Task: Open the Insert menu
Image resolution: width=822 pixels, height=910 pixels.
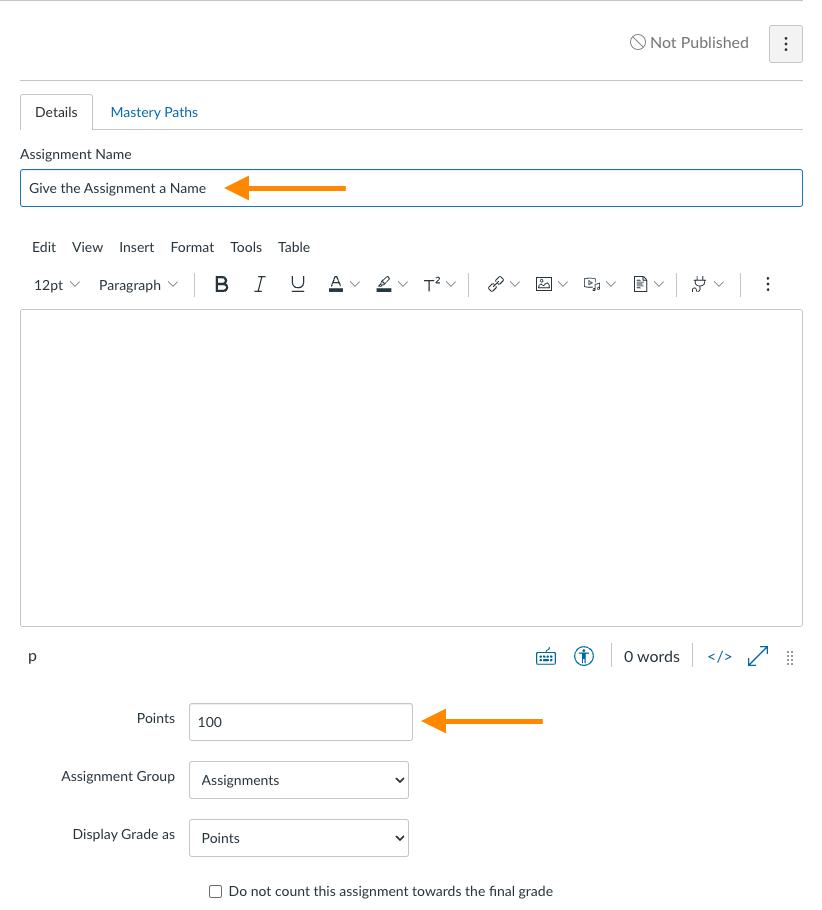Action: click(136, 247)
